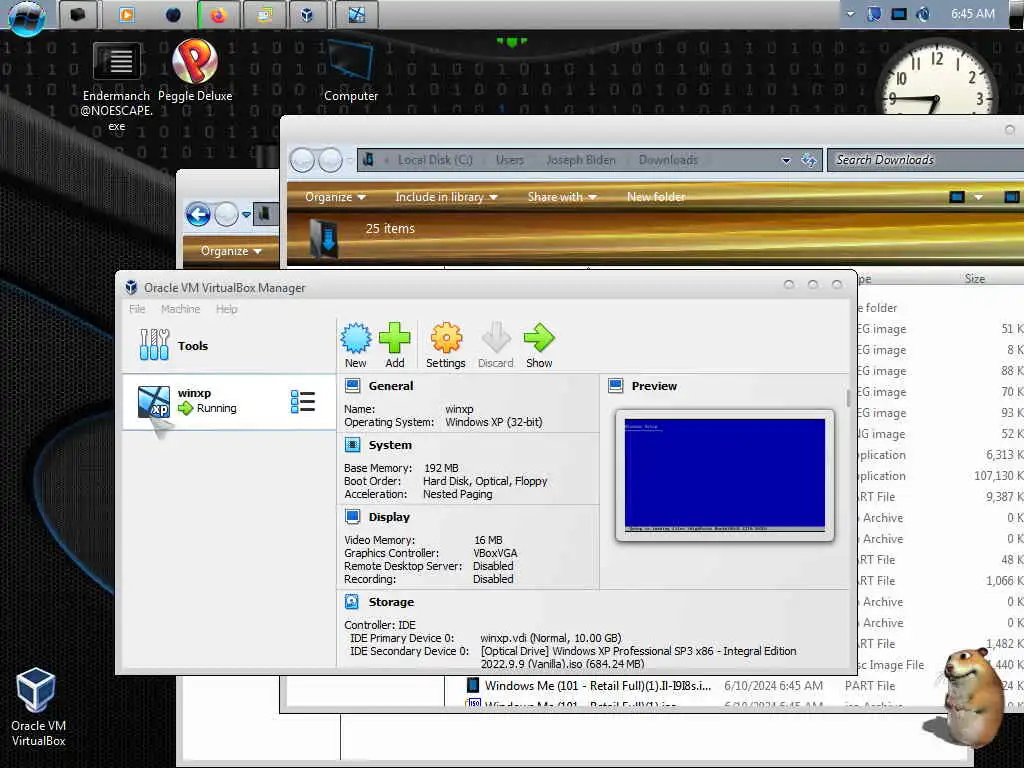The image size is (1024, 768).
Task: Open the Endermanch@NOESCAPE.exe desktop icon
Action: pyautogui.click(x=116, y=86)
